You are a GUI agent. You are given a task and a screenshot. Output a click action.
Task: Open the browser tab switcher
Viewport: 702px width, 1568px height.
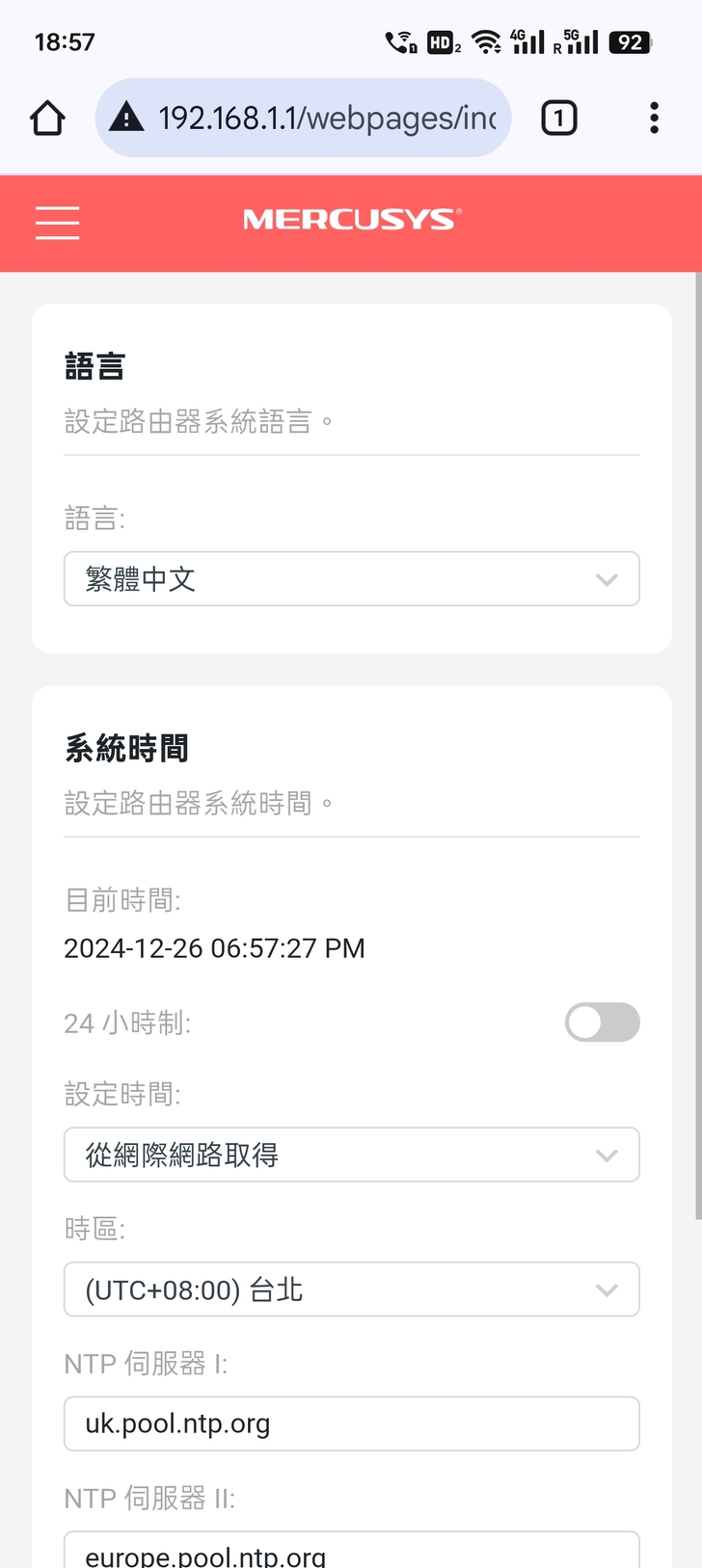click(559, 119)
